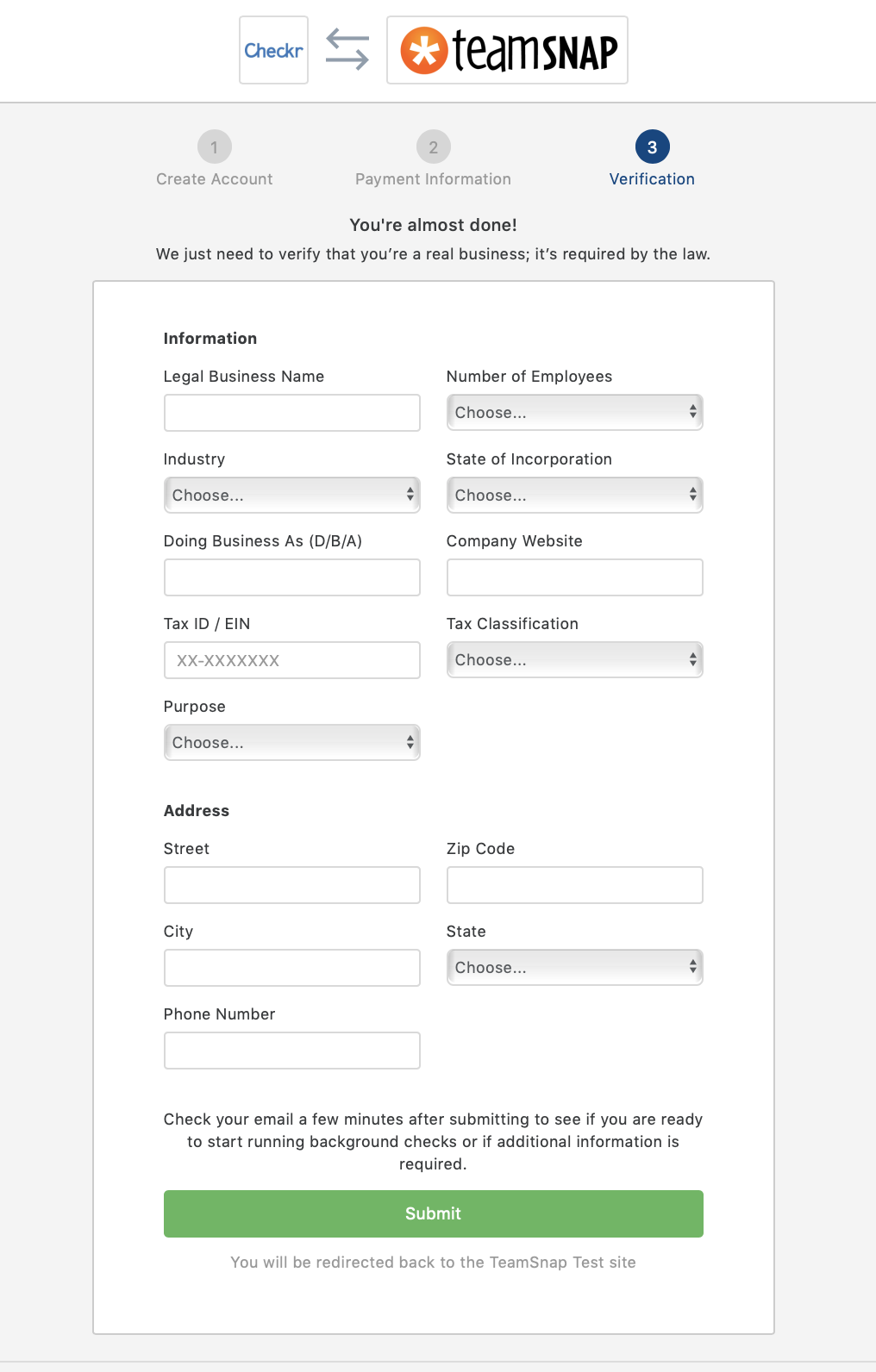Expand the State of Incorporation dropdown
The width and height of the screenshot is (876, 1372).
(574, 495)
